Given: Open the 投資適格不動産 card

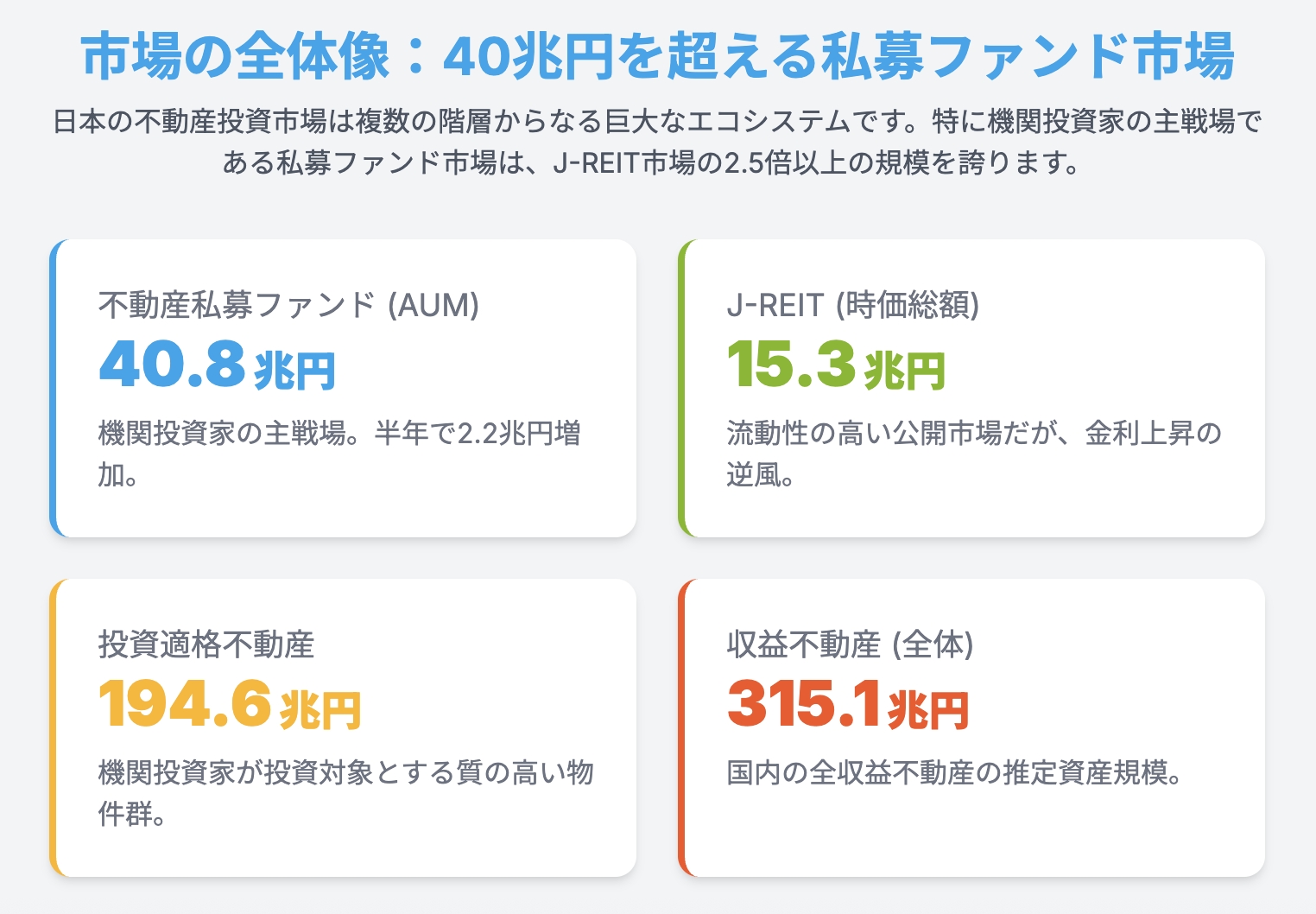Looking at the screenshot, I should pyautogui.click(x=343, y=728).
